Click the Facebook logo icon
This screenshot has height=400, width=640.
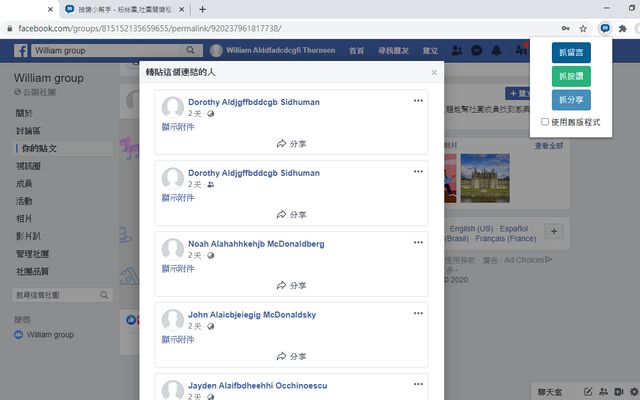click(20, 50)
